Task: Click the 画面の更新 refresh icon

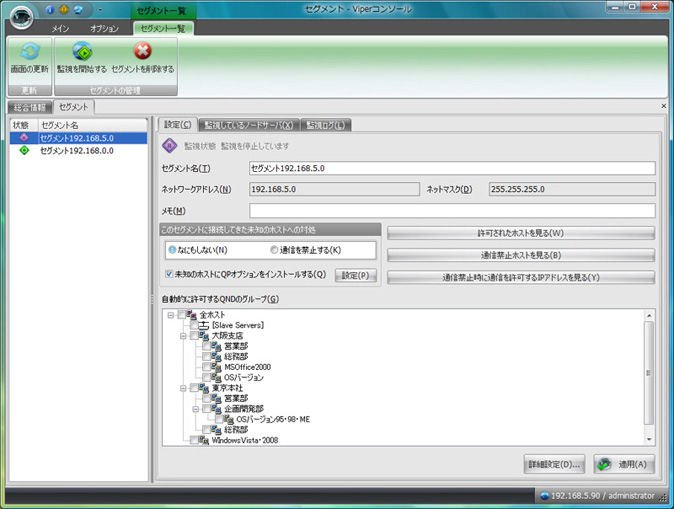Action: (x=29, y=51)
